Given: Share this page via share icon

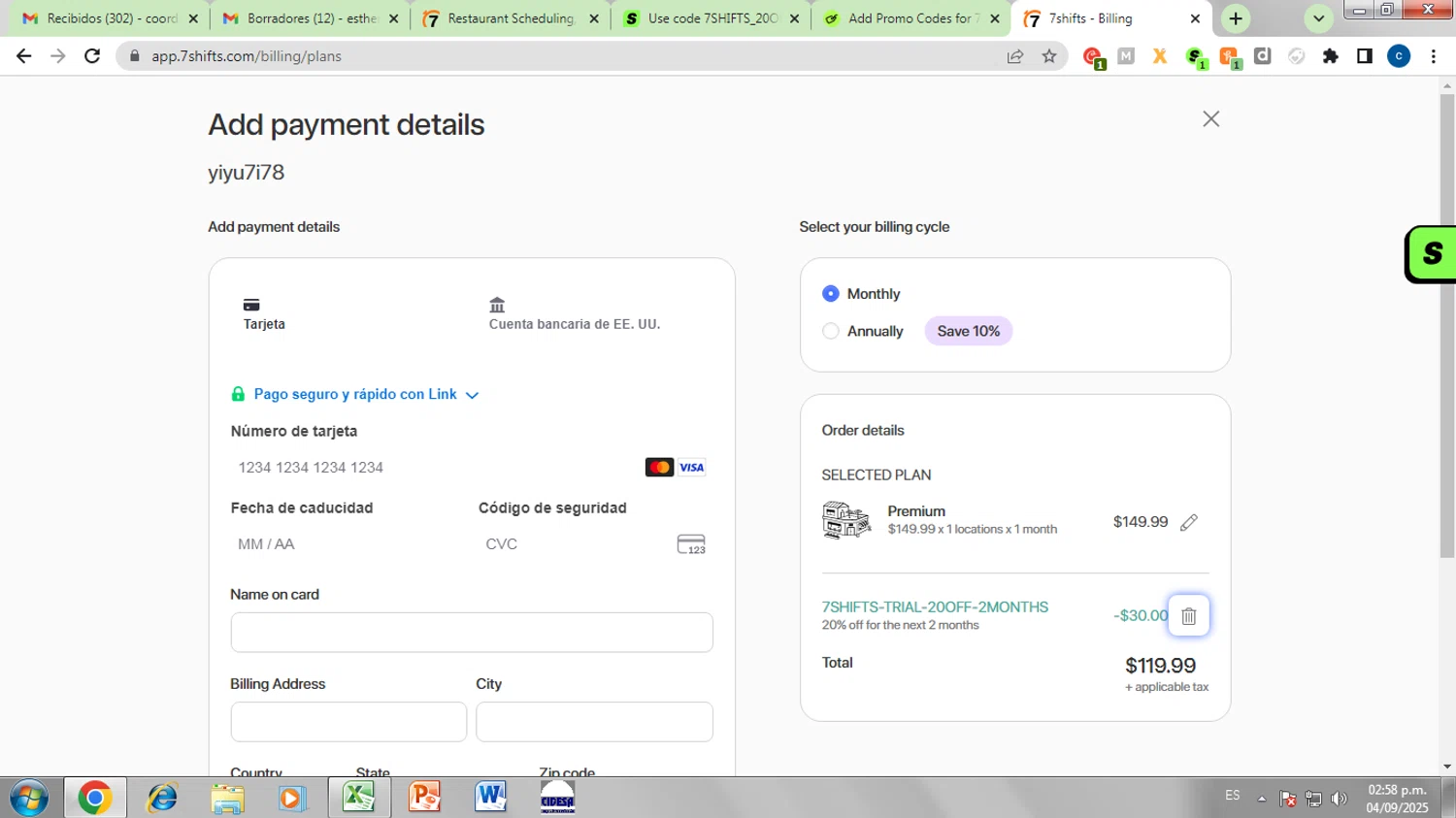Looking at the screenshot, I should (1015, 56).
